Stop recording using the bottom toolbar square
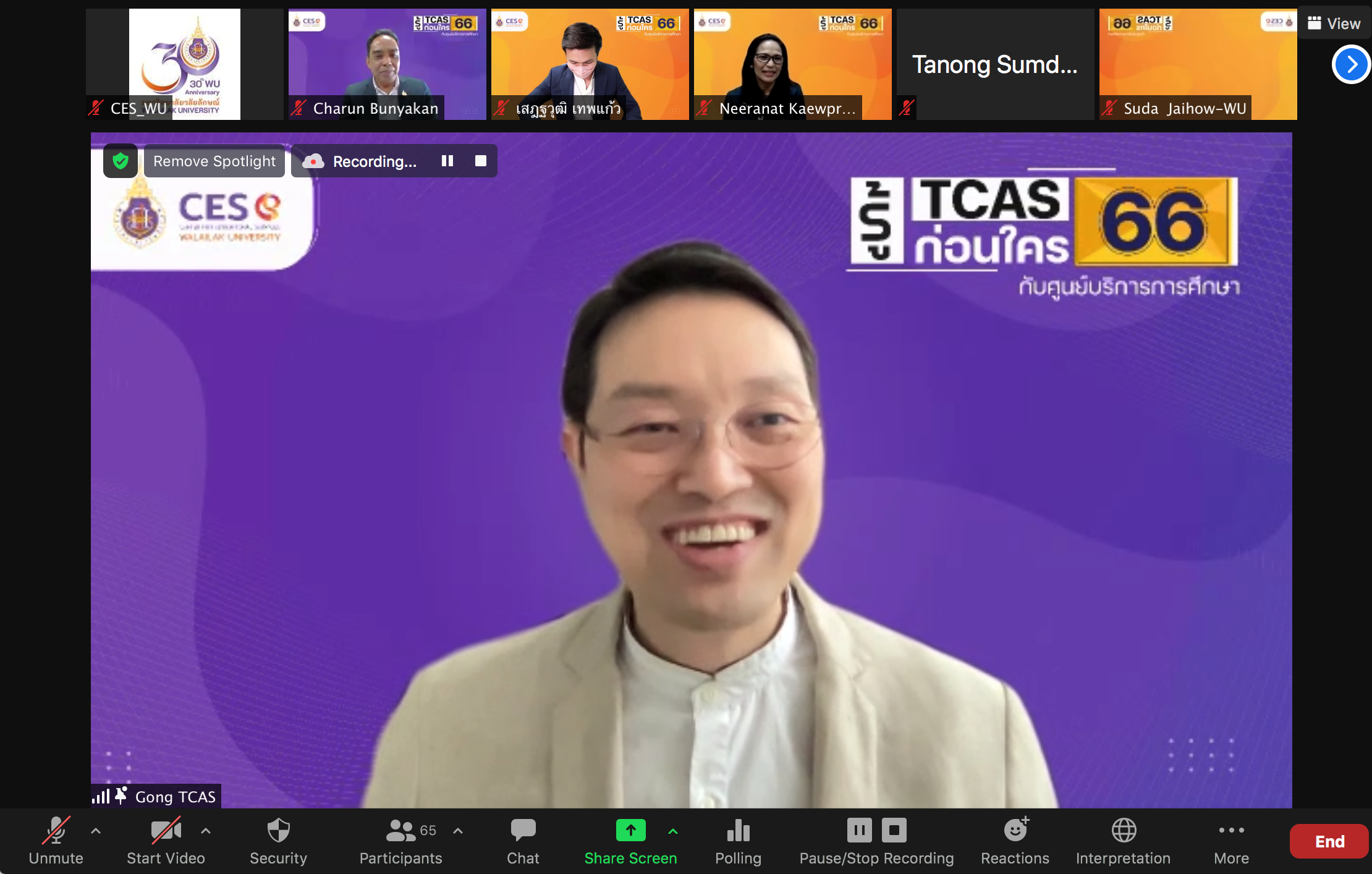 (x=894, y=830)
